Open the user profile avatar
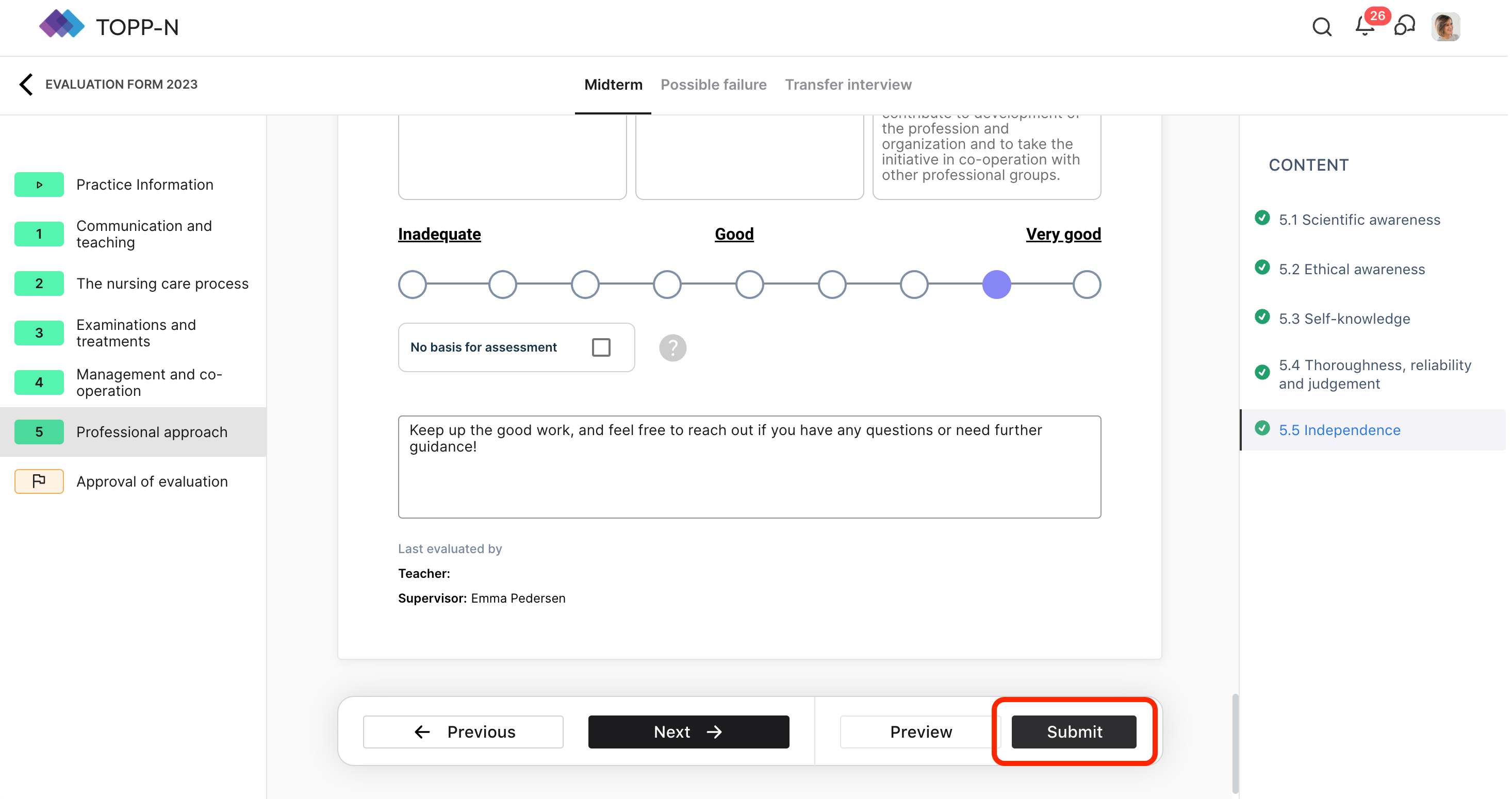 pos(1444,27)
